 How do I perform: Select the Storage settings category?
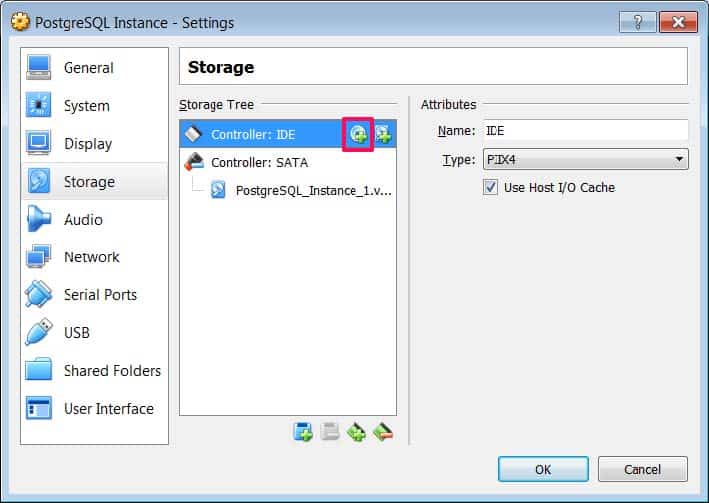95,181
